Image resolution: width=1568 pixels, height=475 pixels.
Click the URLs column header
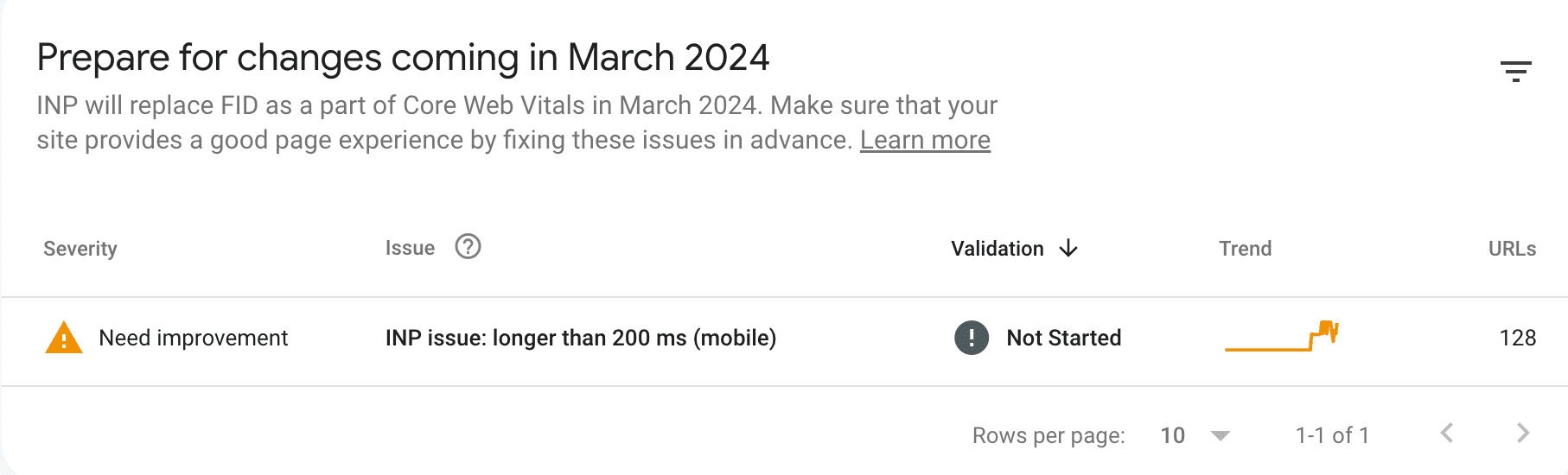tap(1512, 249)
